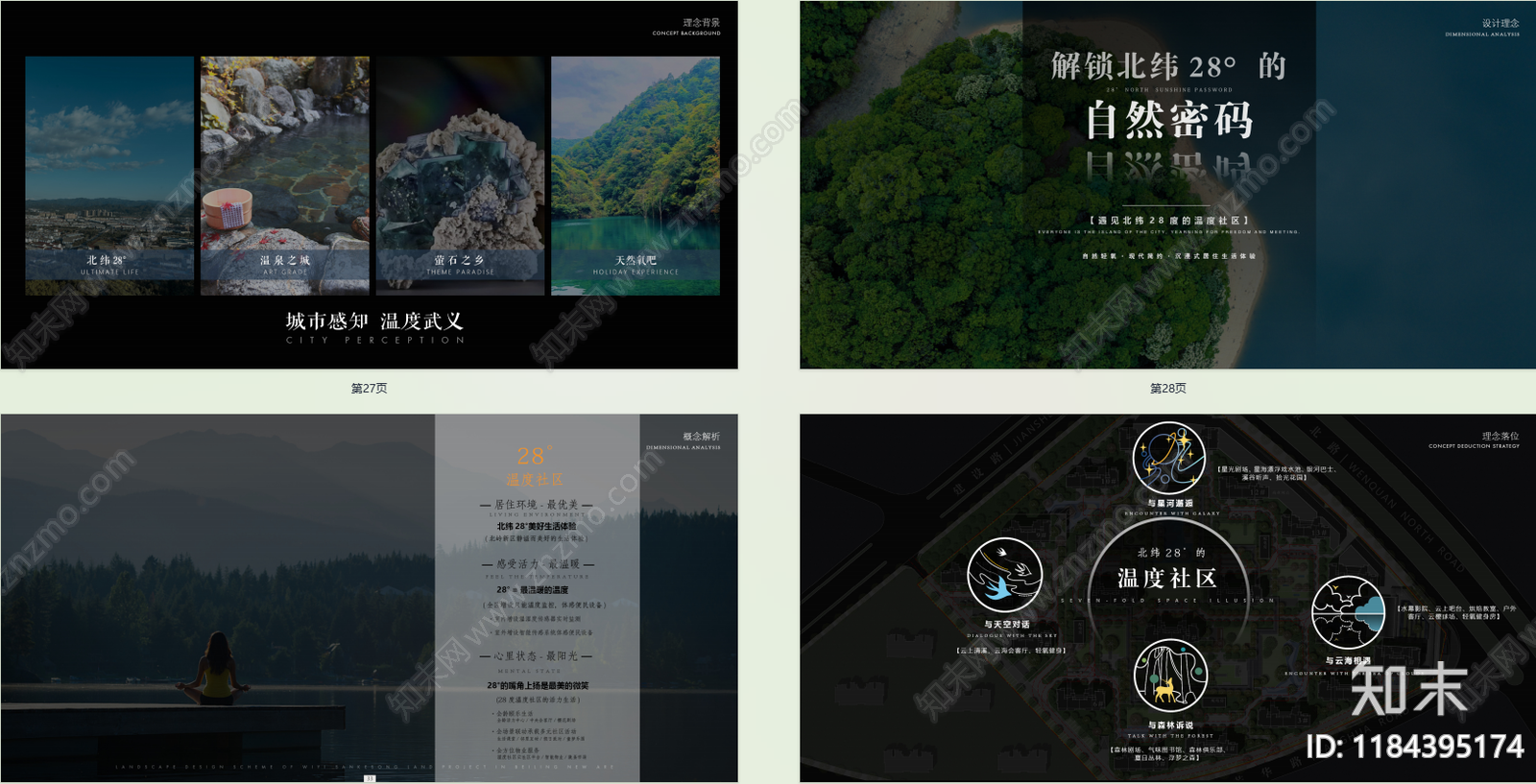
Task: Click the 与天空对话 bird circle icon
Action: point(1005,575)
